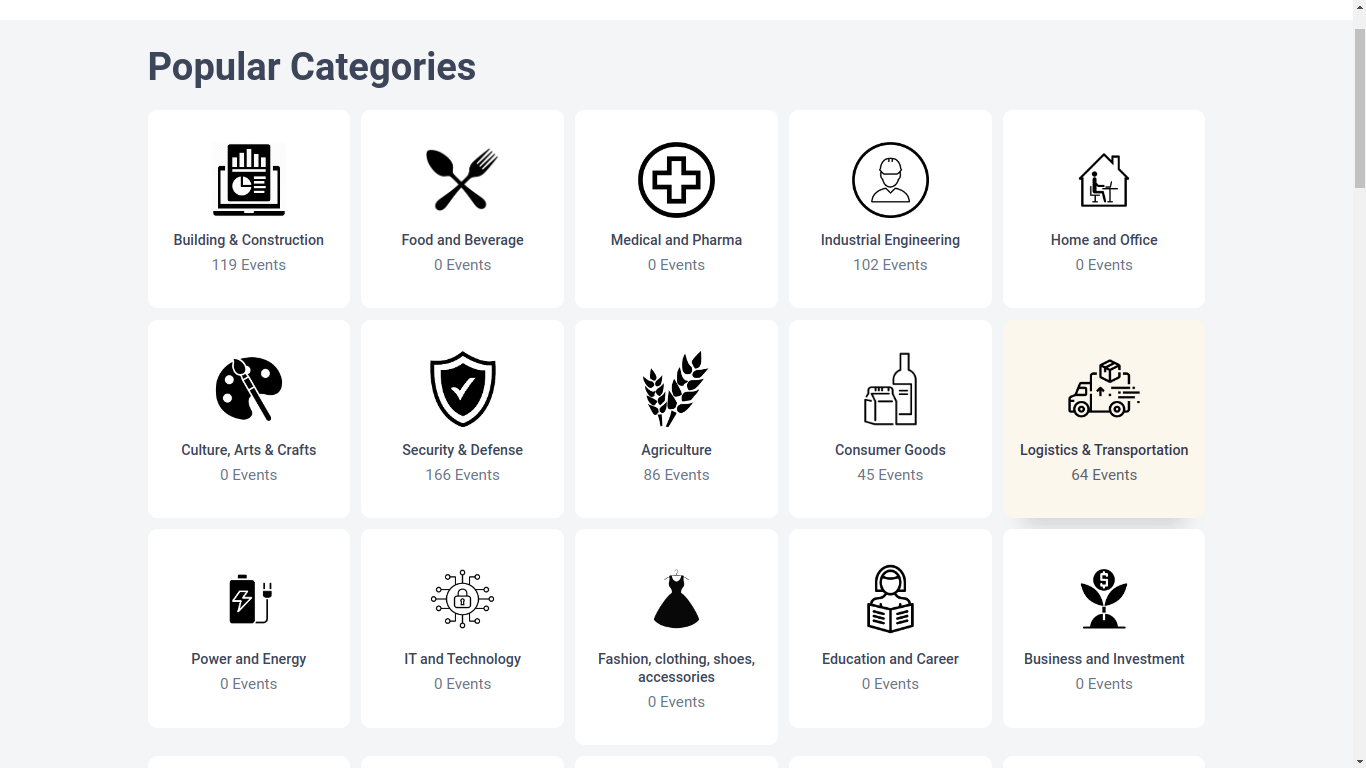Select the Food and Beverage fork-spoon icon
Viewport: 1366px width, 768px height.
pyautogui.click(x=462, y=180)
